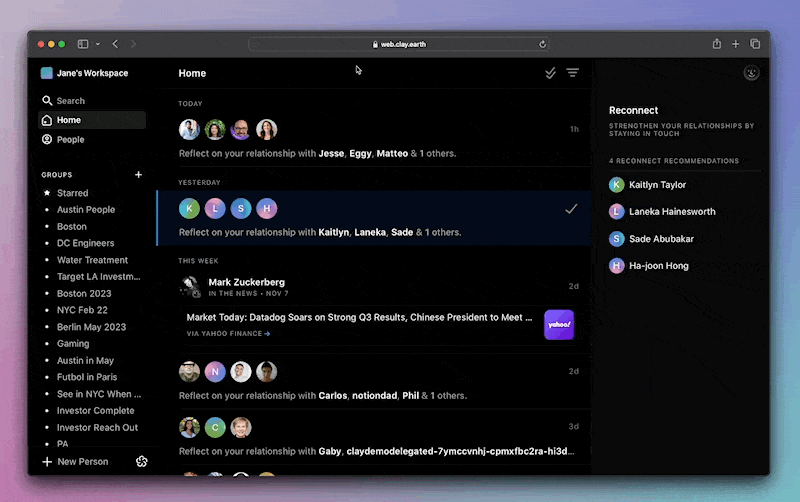The image size is (800, 502).
Task: Open Gaby reflection card text
Action: pyautogui.click(x=377, y=451)
